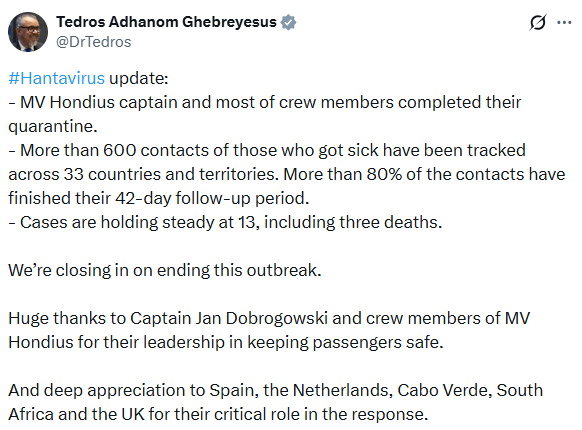
Task: Open the Grok explain-post icon
Action: click(537, 23)
